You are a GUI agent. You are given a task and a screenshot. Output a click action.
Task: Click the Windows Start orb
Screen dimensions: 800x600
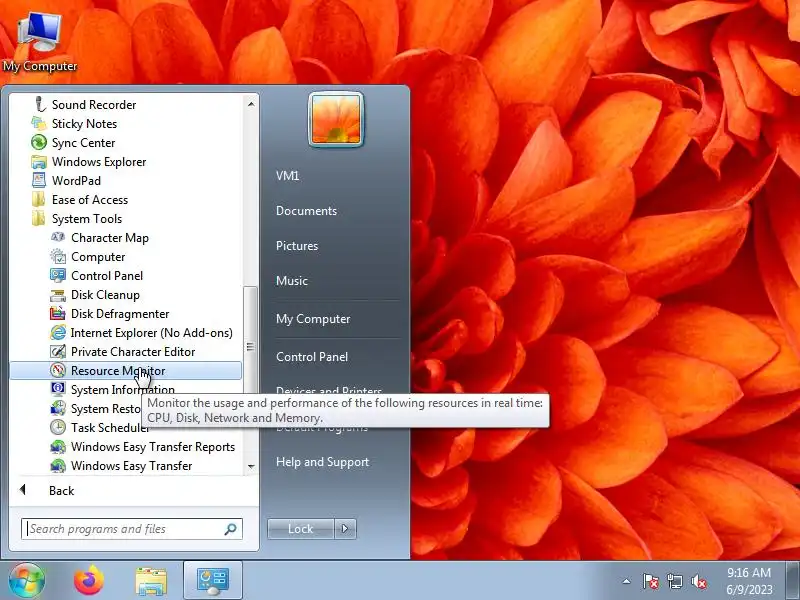(x=26, y=580)
